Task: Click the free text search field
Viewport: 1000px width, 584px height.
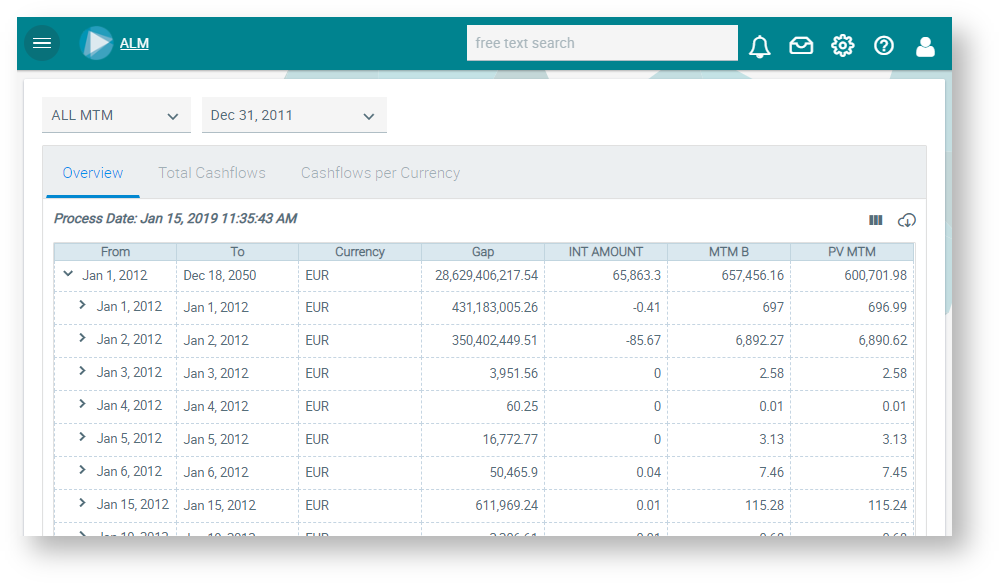Action: [602, 43]
